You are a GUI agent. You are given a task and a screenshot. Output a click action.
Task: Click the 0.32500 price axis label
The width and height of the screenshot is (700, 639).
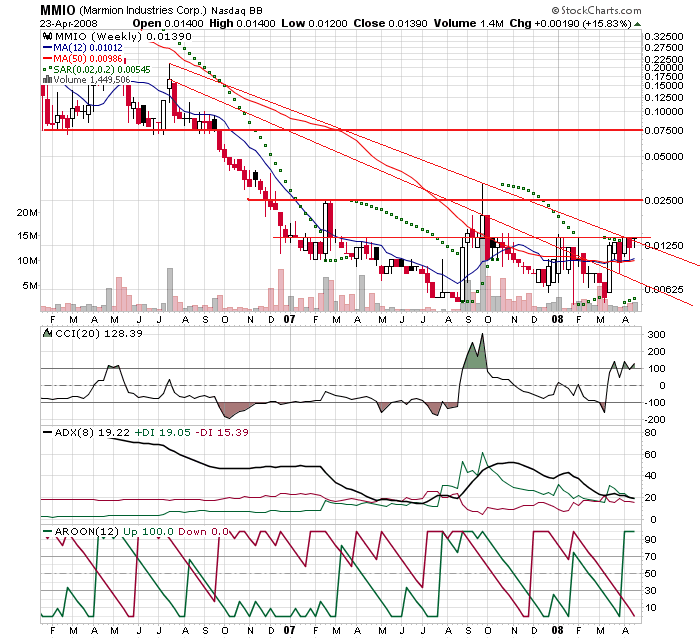pos(663,36)
